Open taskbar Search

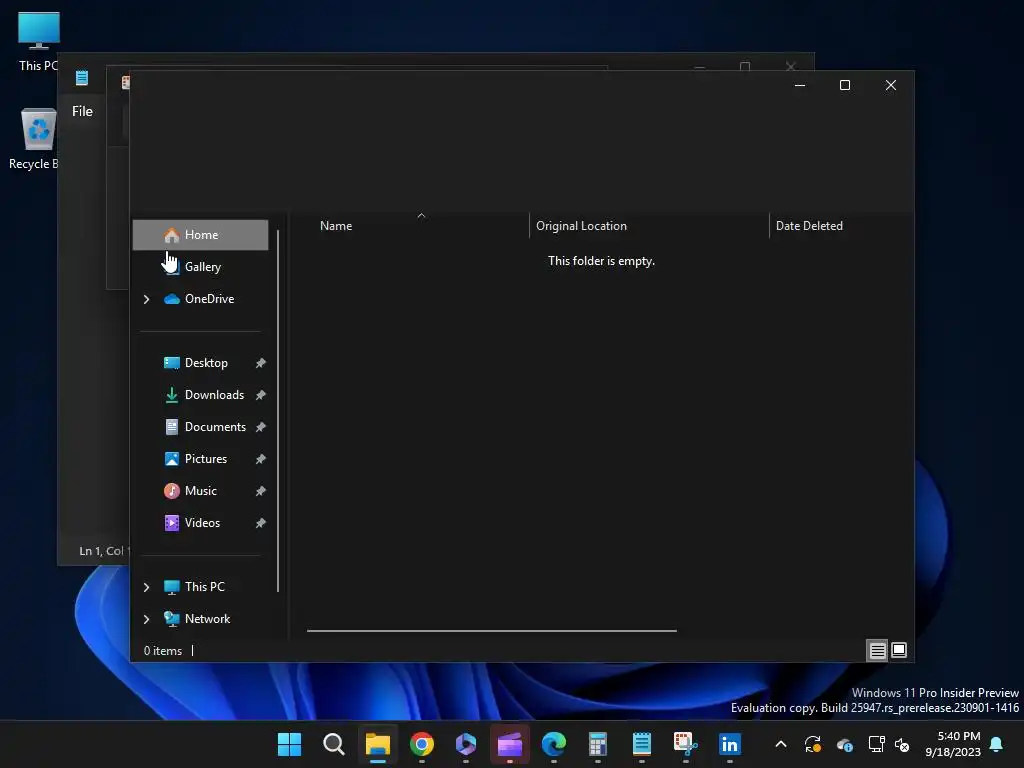334,744
